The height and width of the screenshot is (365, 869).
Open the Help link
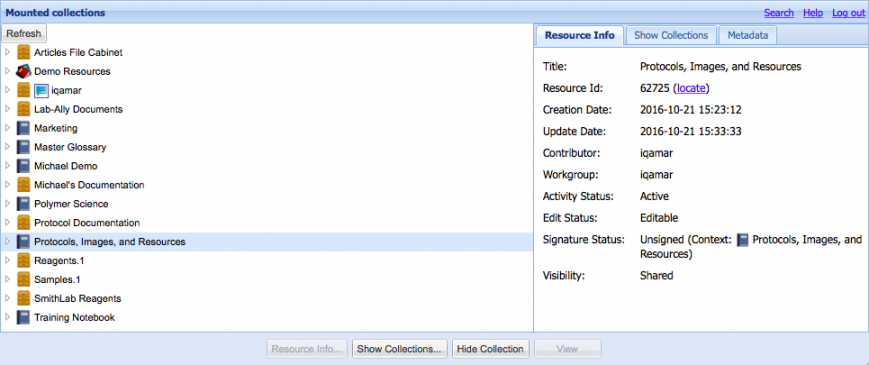click(812, 13)
